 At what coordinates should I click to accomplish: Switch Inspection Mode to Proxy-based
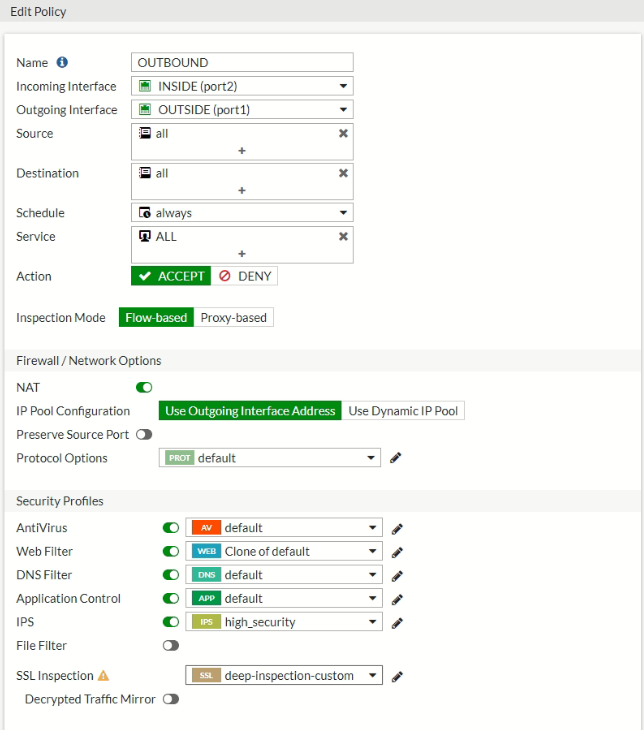233,318
